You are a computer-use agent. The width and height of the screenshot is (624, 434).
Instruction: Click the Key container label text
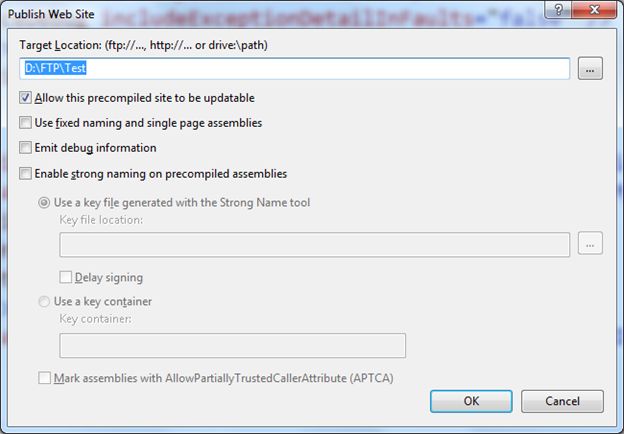(98, 319)
